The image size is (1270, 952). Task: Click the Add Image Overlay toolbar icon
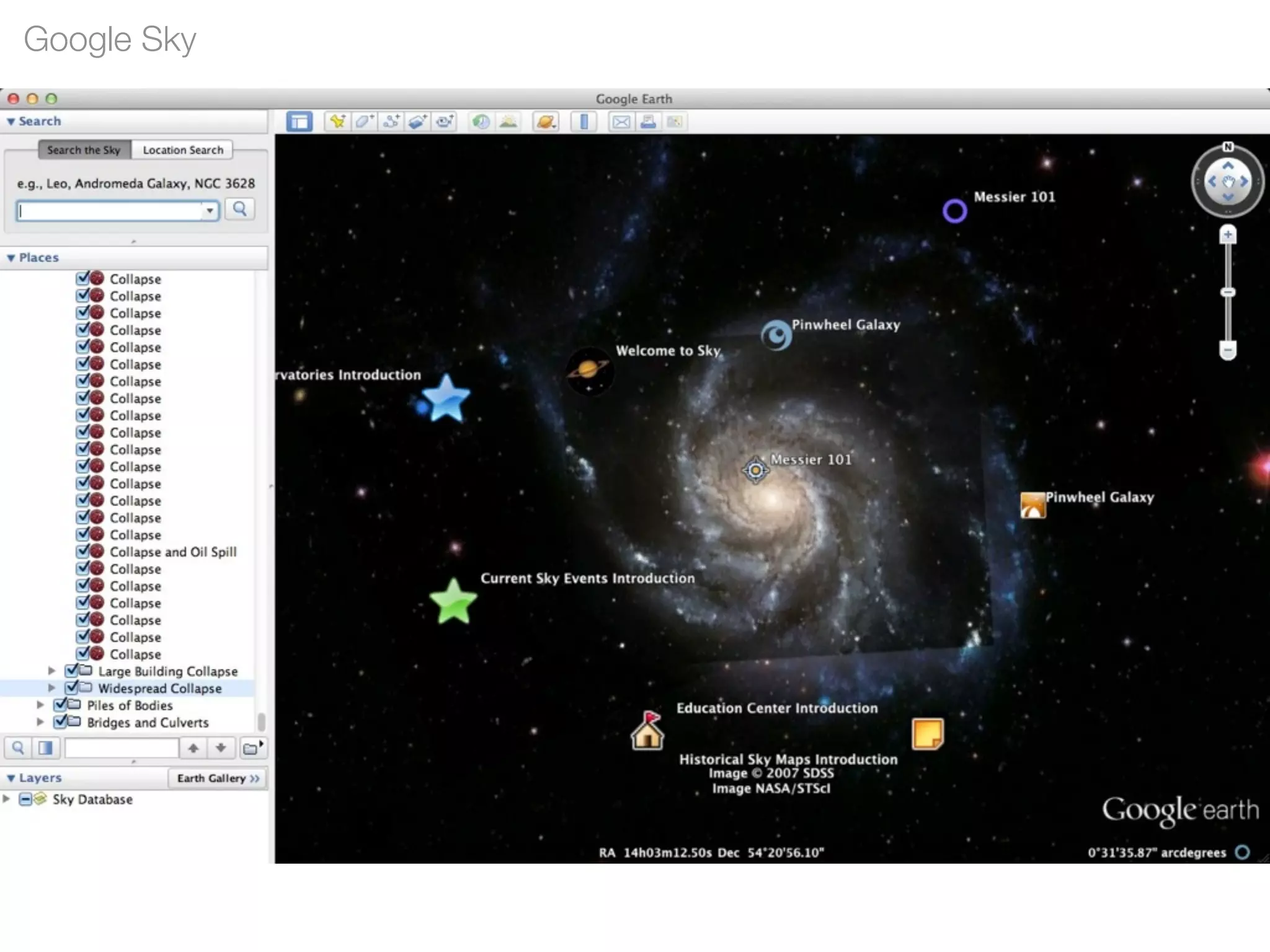(x=418, y=121)
